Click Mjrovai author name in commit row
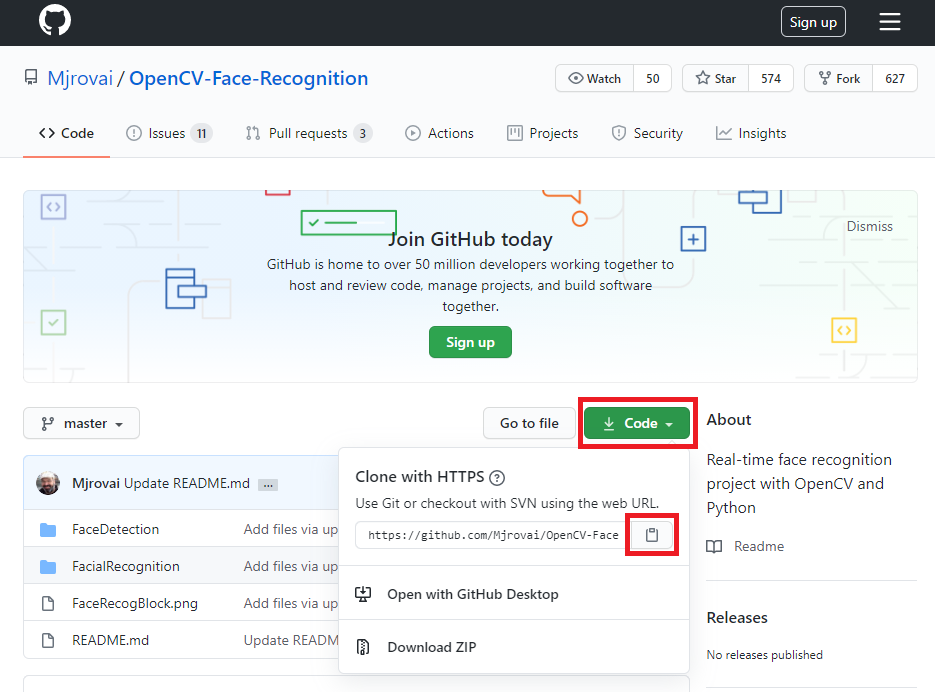 [x=96, y=483]
